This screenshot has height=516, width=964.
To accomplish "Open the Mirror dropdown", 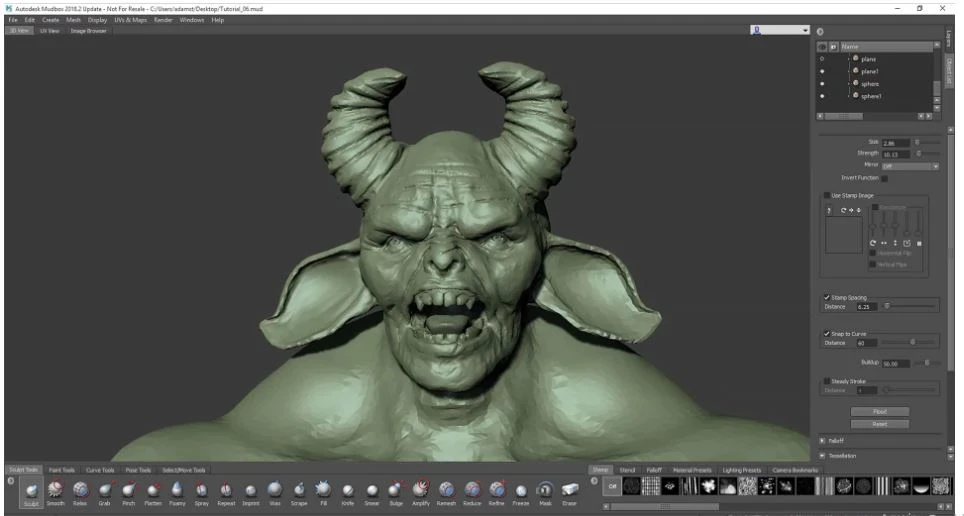I will [x=910, y=165].
